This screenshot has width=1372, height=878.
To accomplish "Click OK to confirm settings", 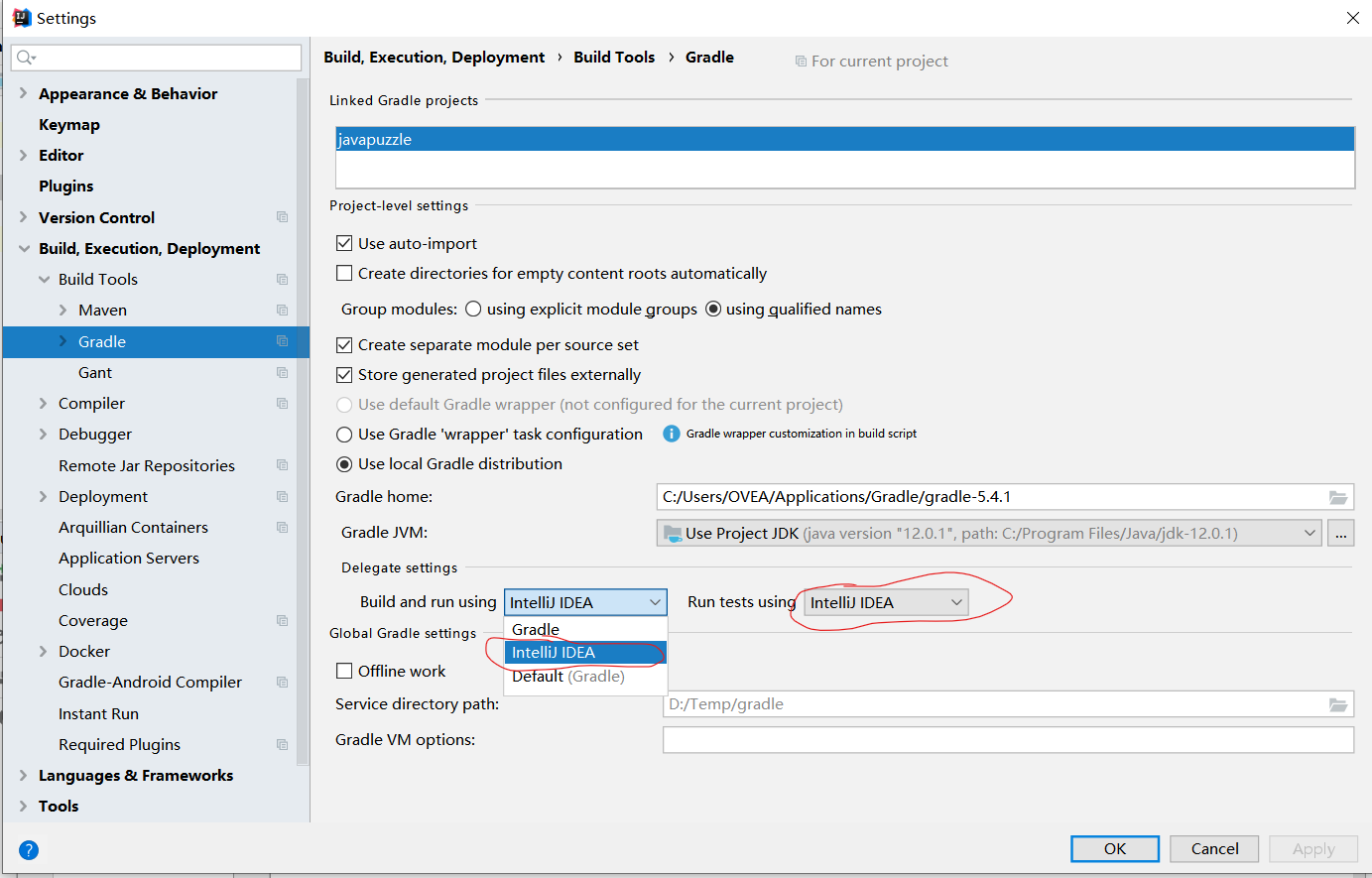I will 1115,849.
